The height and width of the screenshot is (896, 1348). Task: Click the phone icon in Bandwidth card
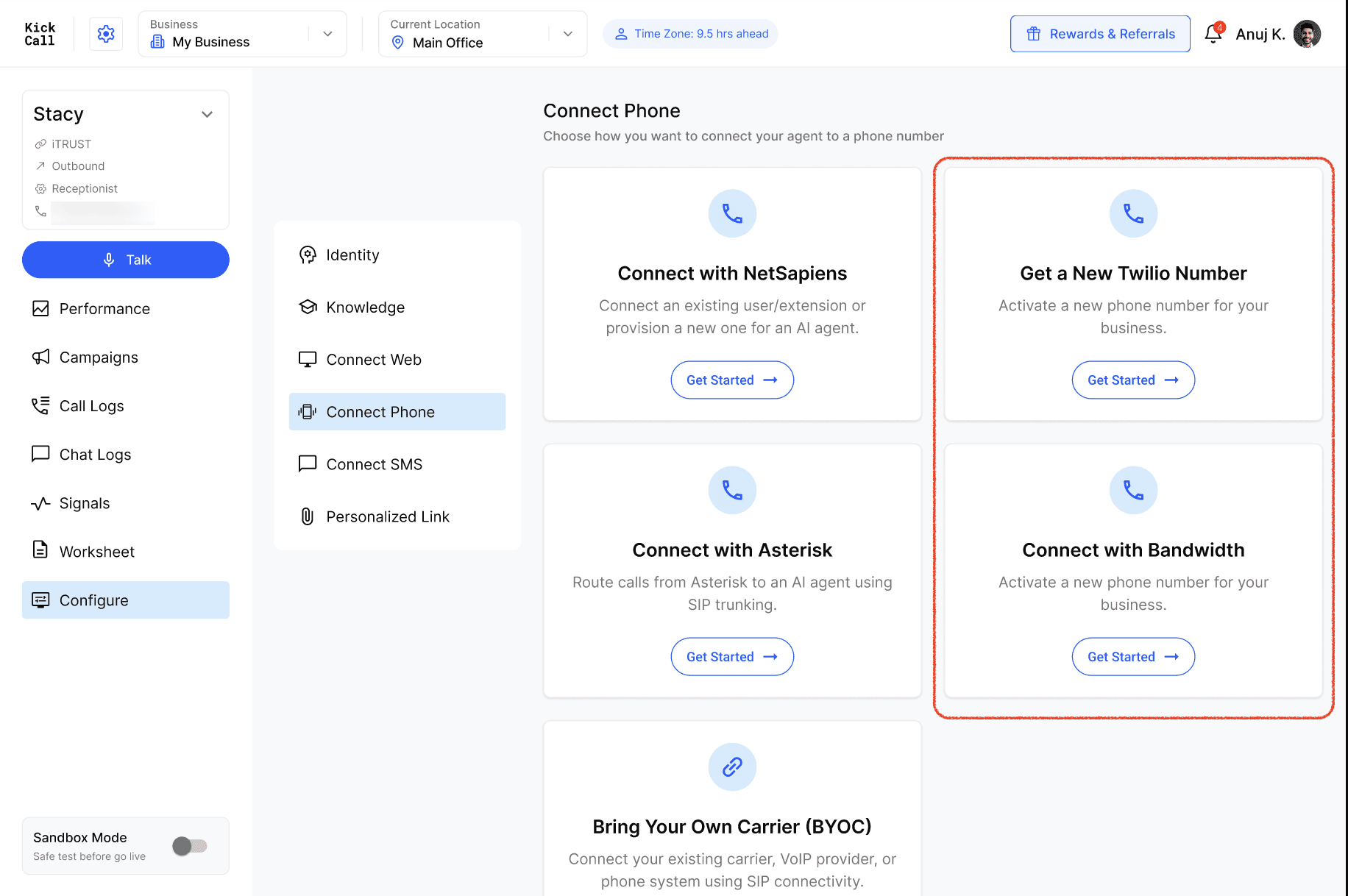coord(1133,490)
